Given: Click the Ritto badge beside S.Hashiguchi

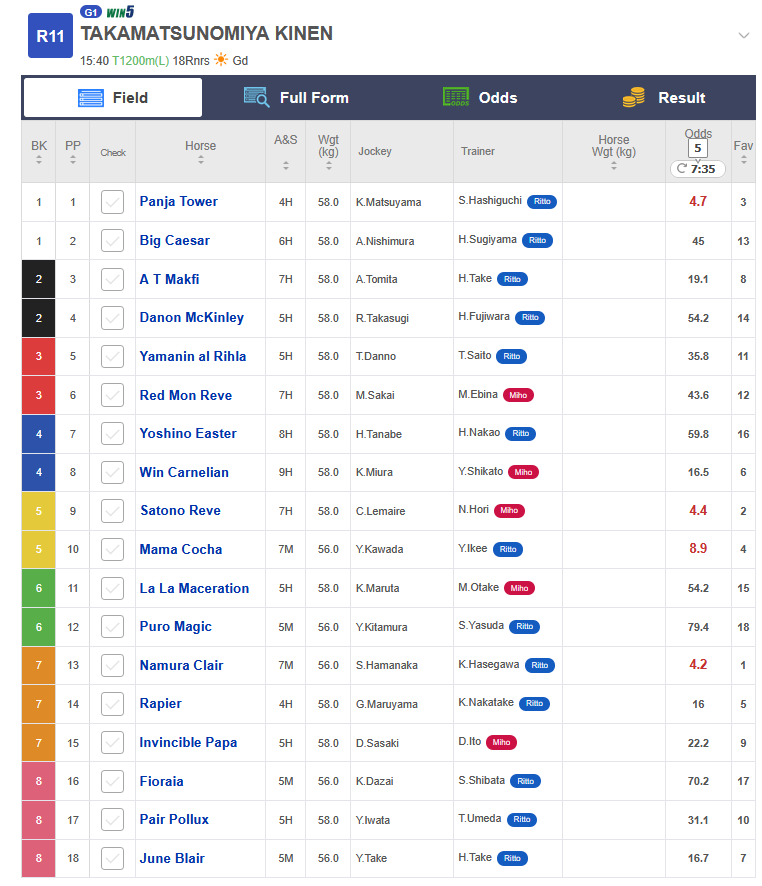Looking at the screenshot, I should (542, 202).
